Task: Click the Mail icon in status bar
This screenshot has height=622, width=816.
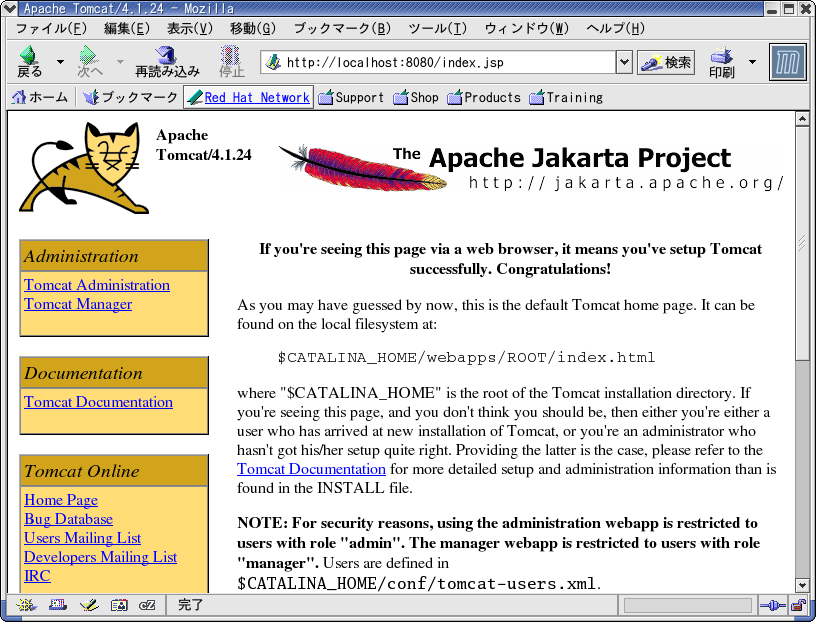Action: [58, 605]
